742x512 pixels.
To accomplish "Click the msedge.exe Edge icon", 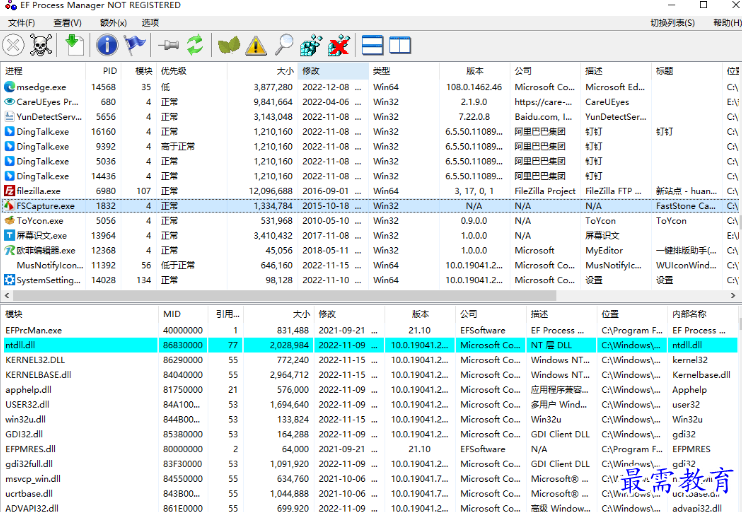I will point(9,87).
